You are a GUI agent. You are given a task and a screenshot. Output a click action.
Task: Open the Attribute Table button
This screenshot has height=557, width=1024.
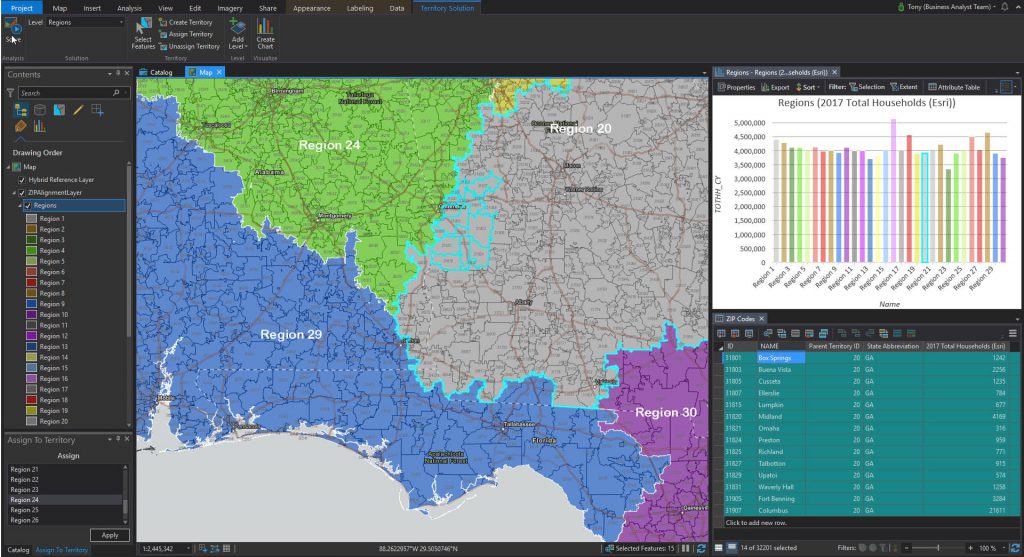tap(954, 87)
